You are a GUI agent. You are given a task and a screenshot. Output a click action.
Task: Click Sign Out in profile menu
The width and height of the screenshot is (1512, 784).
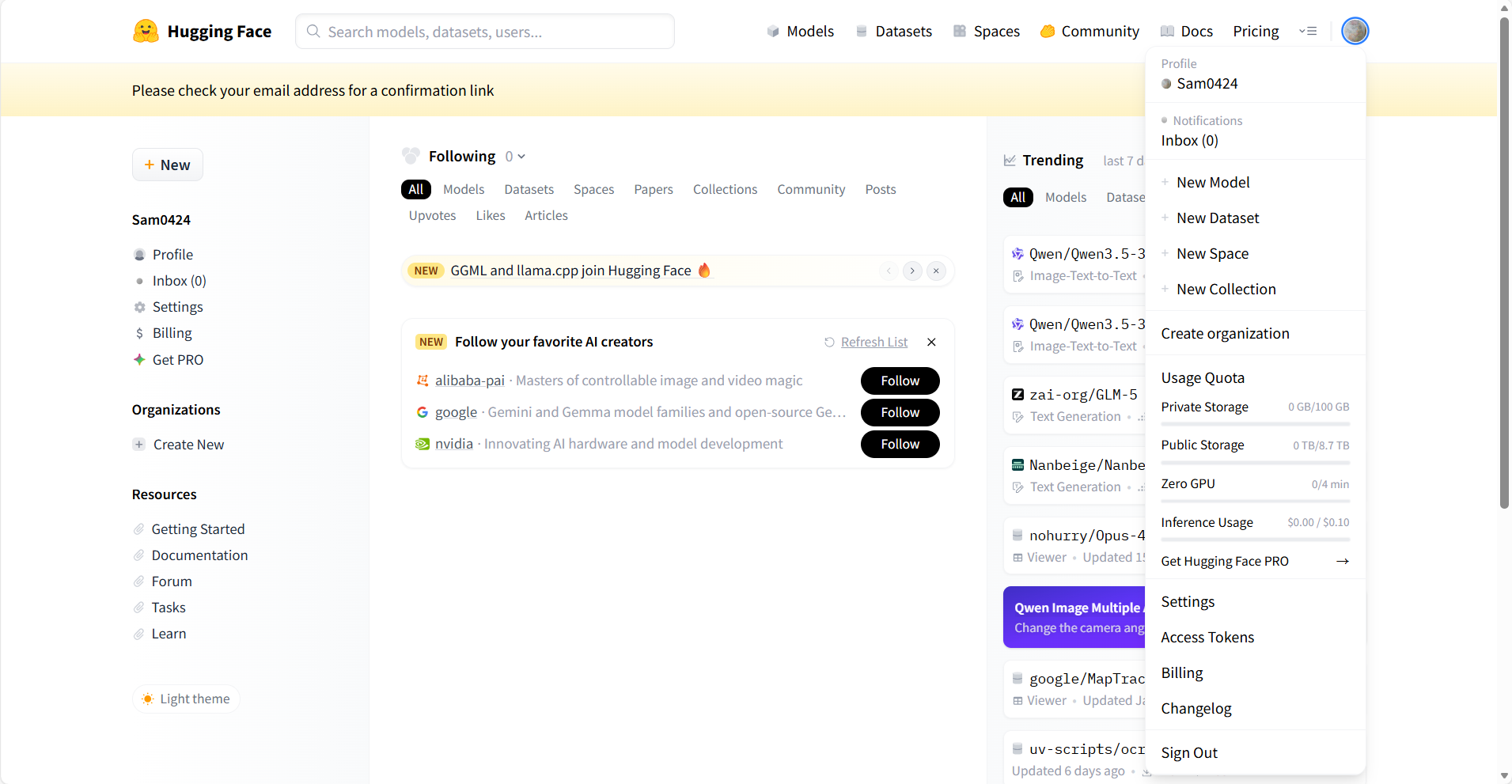click(x=1256, y=753)
